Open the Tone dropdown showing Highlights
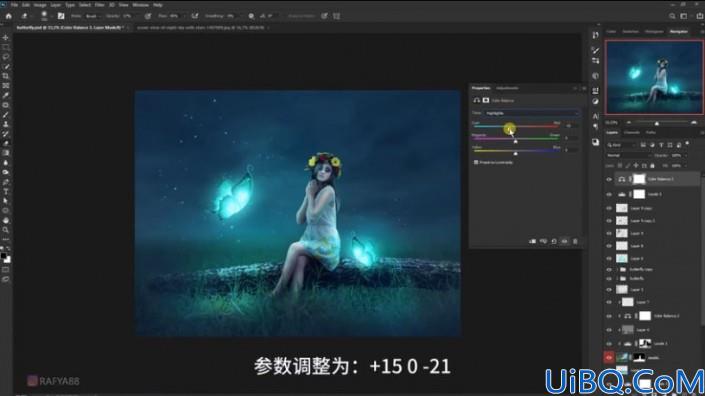705x396 pixels. pos(532,113)
